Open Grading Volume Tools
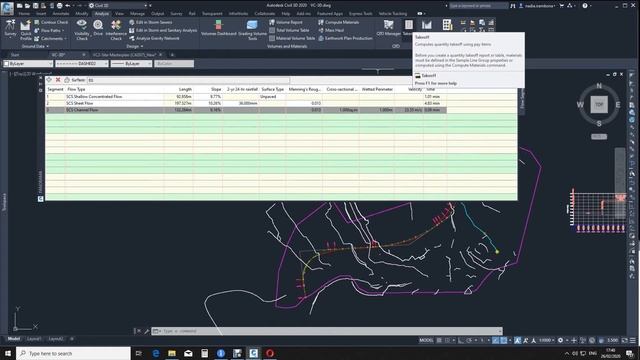Image resolution: width=640 pixels, height=360 pixels. 252,30
